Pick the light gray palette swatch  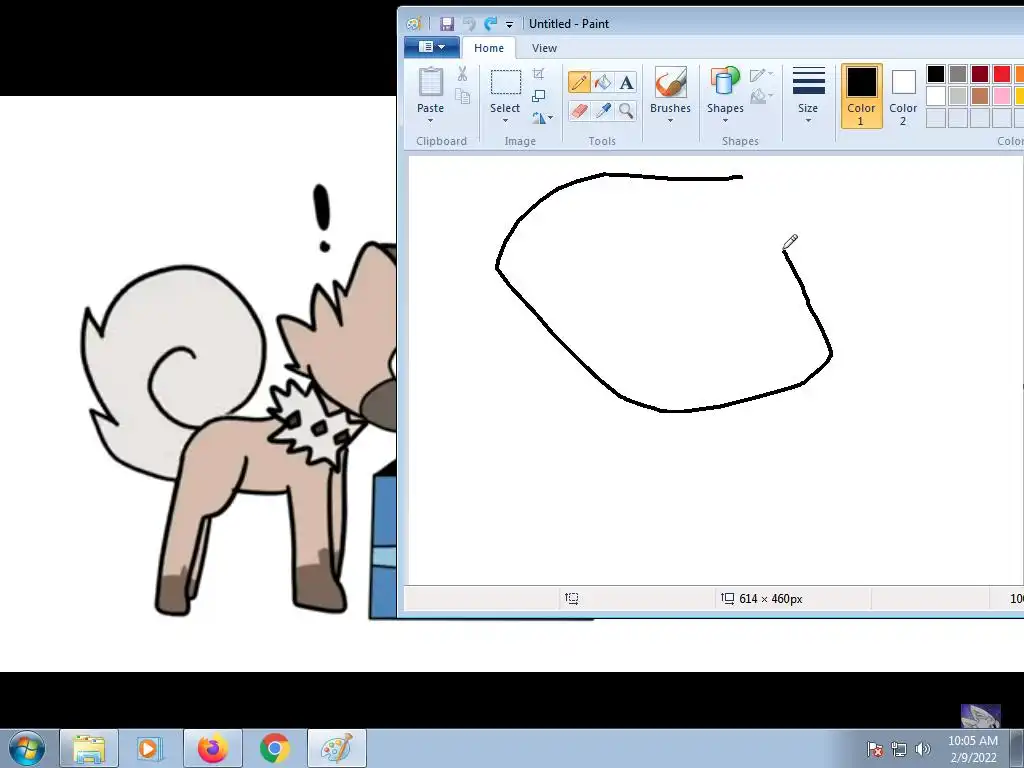[958, 96]
